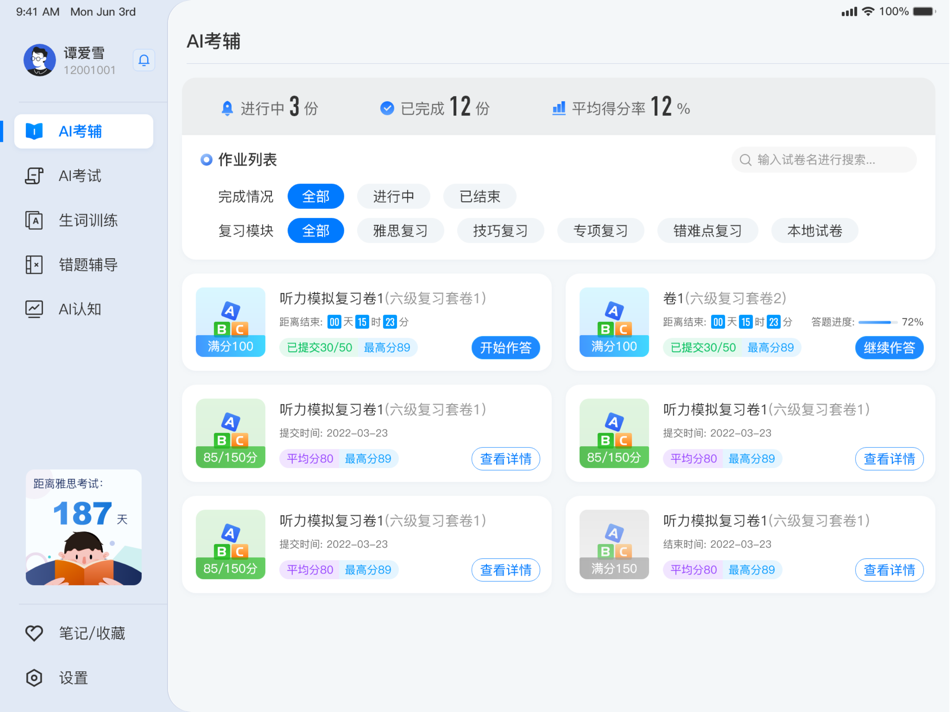
Task: Filter by 本地试卷 module
Action: (815, 231)
